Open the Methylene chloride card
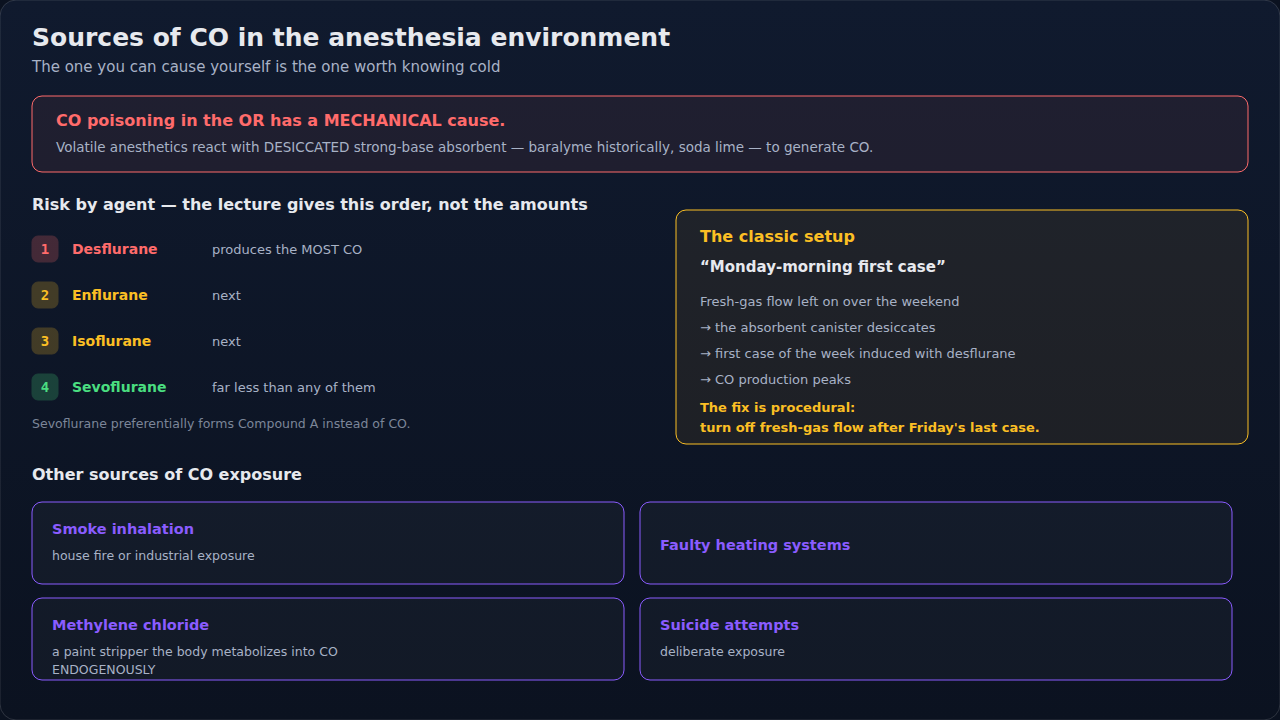The width and height of the screenshot is (1280, 720). pos(328,639)
